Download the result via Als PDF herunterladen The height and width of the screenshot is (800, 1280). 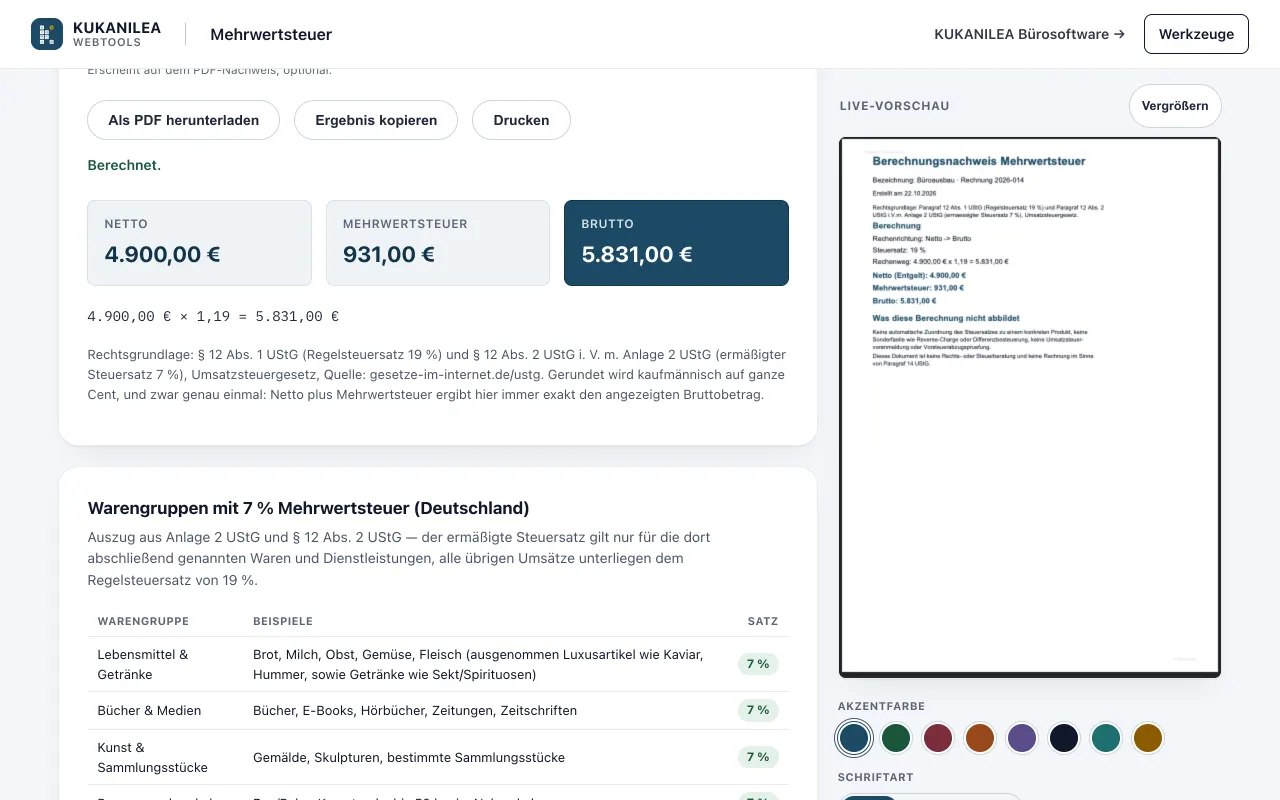click(x=184, y=120)
